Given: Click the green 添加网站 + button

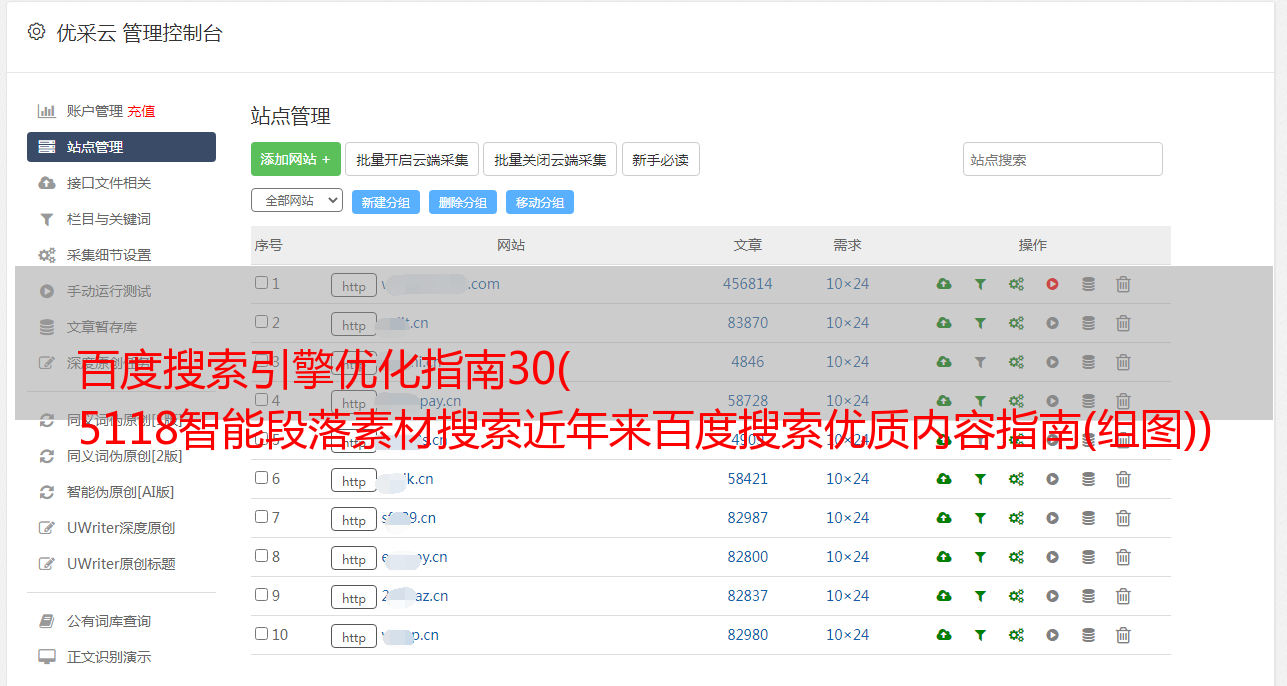Looking at the screenshot, I should [296, 159].
